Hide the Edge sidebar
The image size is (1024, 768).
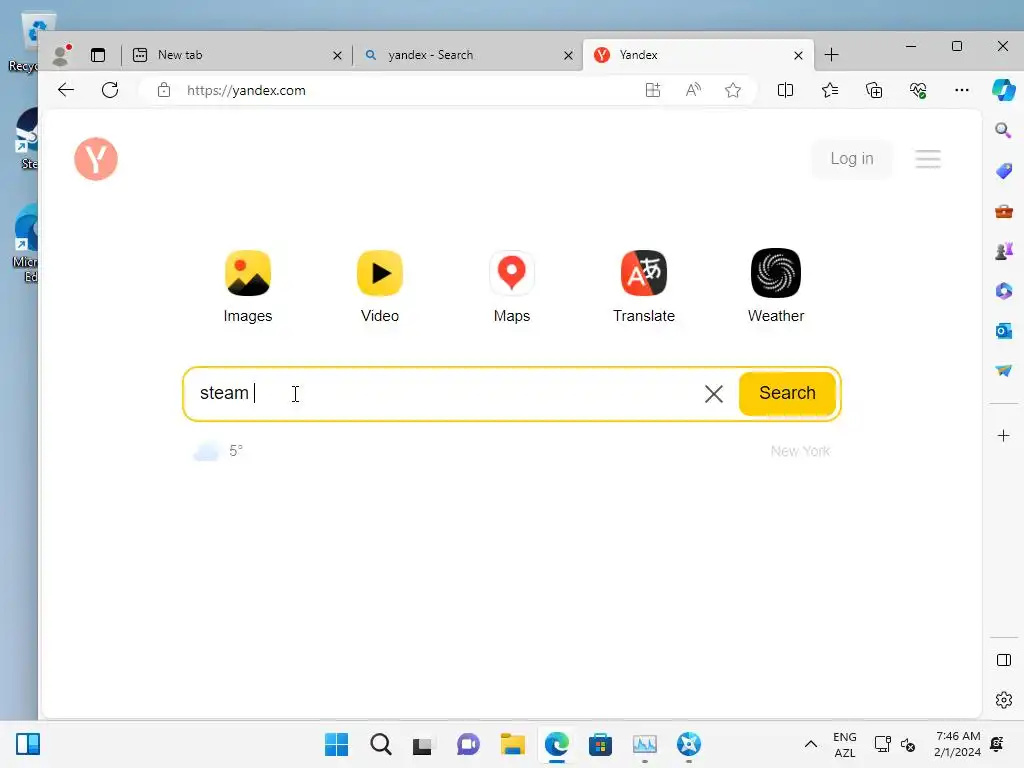(x=1004, y=660)
